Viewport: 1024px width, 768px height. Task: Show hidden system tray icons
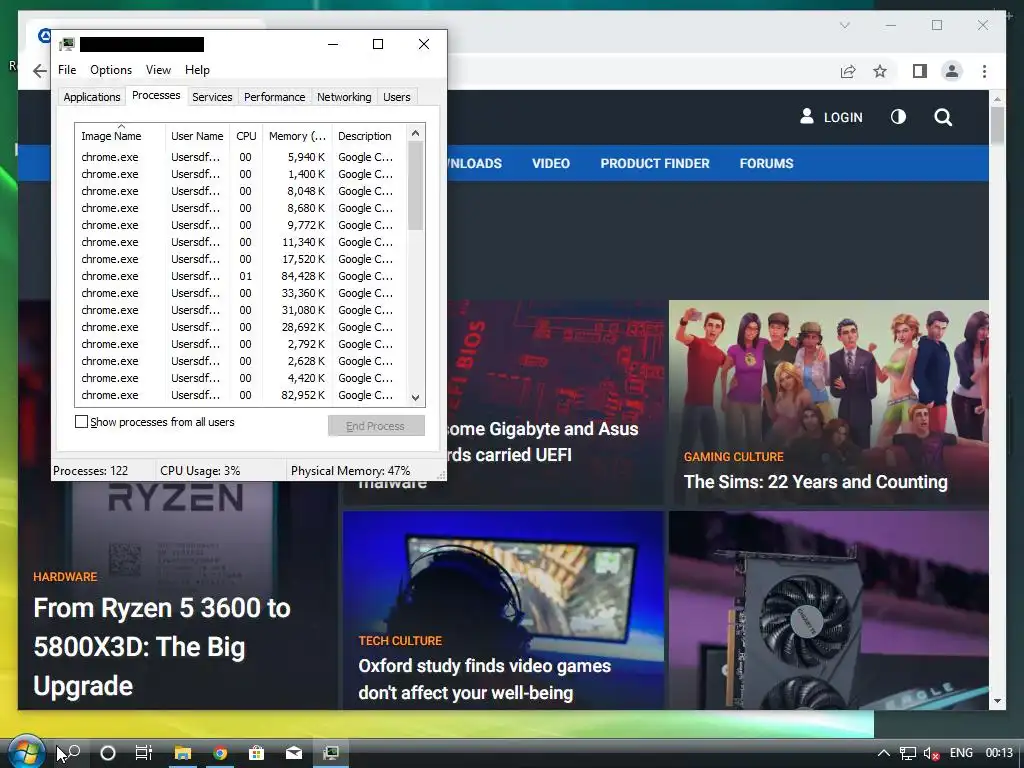[x=883, y=753]
